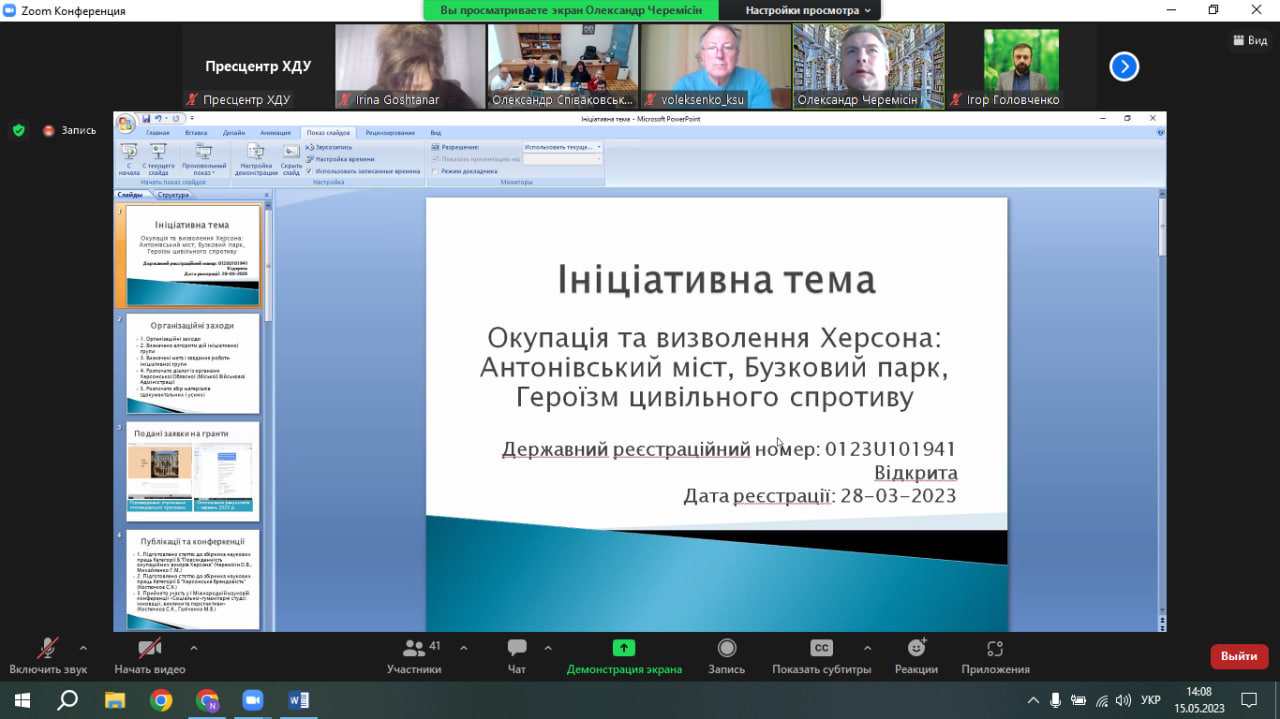
Task: Switch to 'Структура' pane tab
Action: [x=173, y=195]
